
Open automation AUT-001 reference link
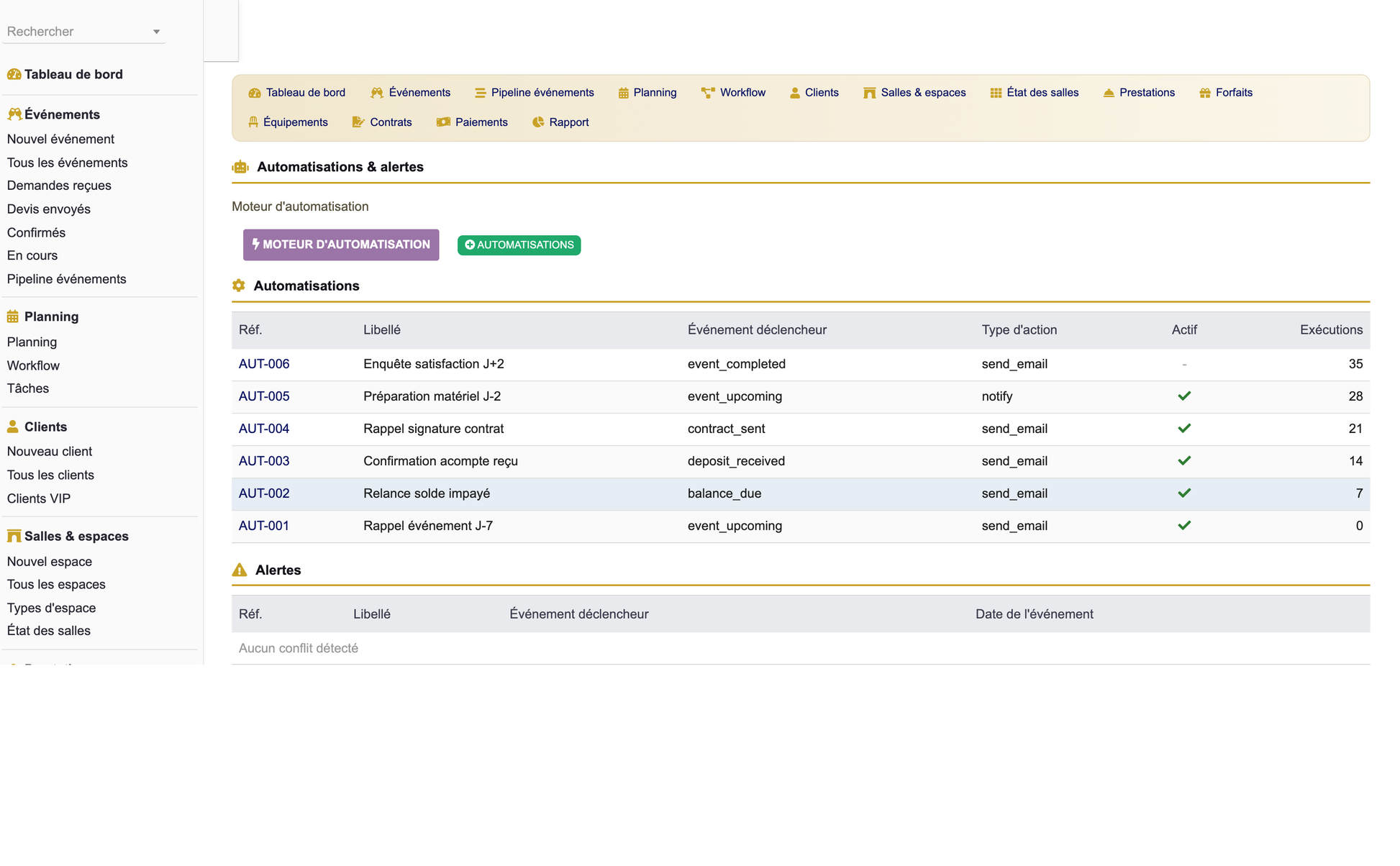[264, 526]
